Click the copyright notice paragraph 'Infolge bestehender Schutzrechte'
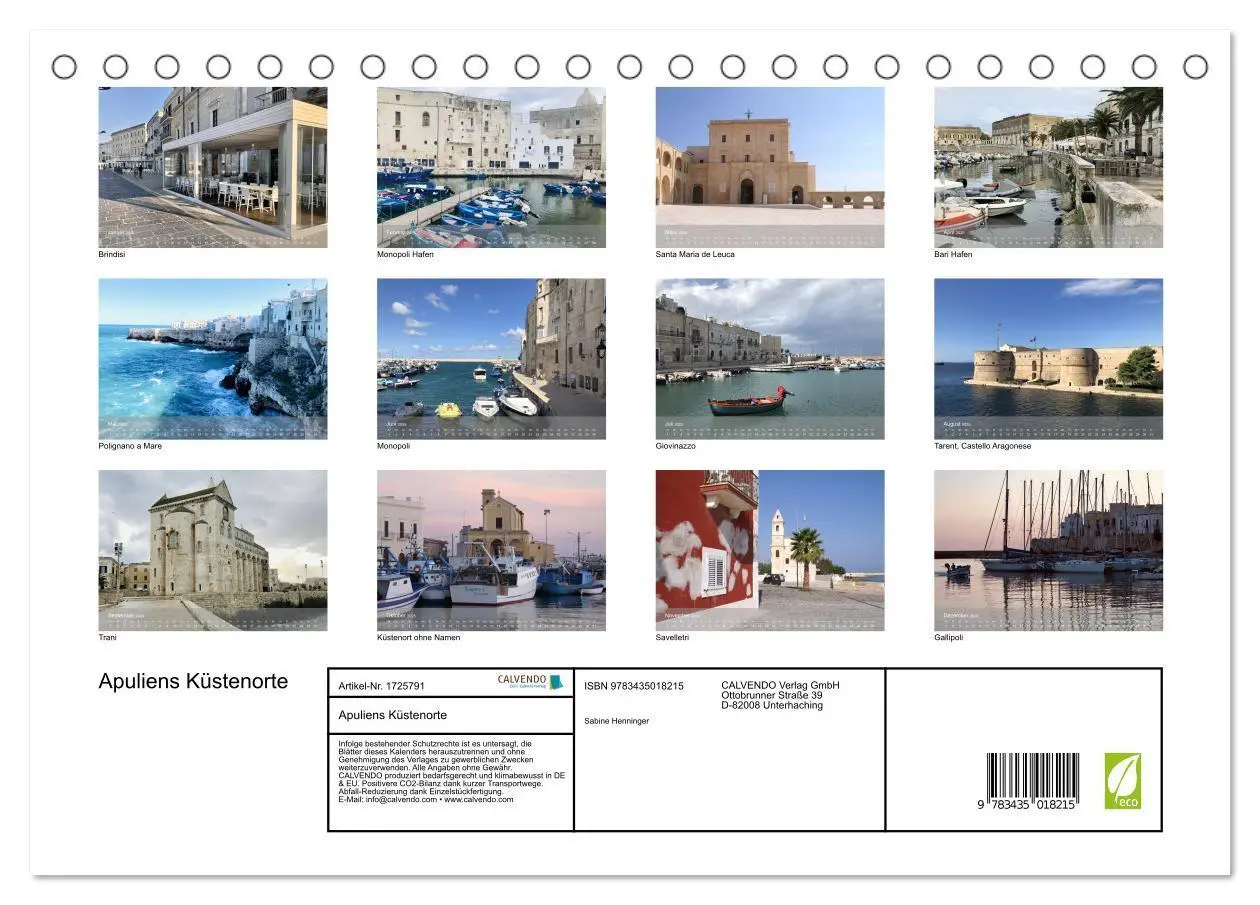The height and width of the screenshot is (905, 1260). point(452,771)
